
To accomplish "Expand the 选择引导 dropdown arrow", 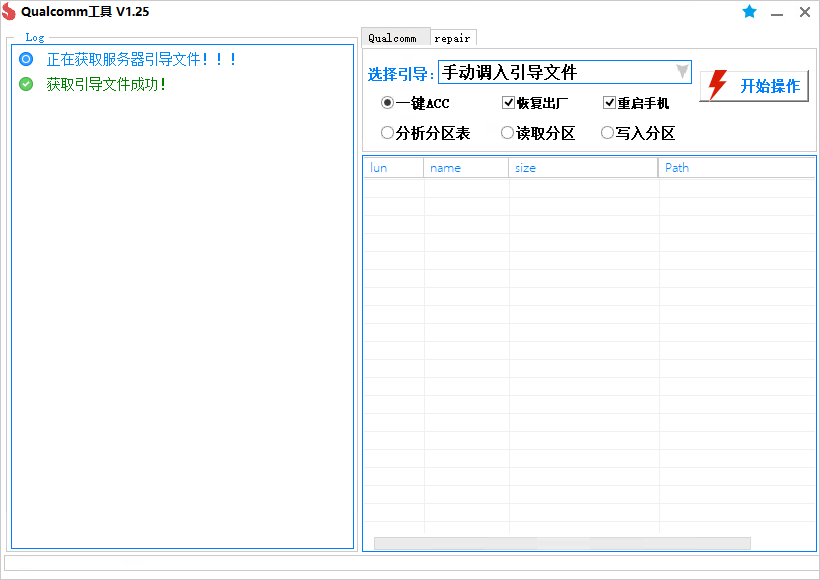I will [x=681, y=72].
